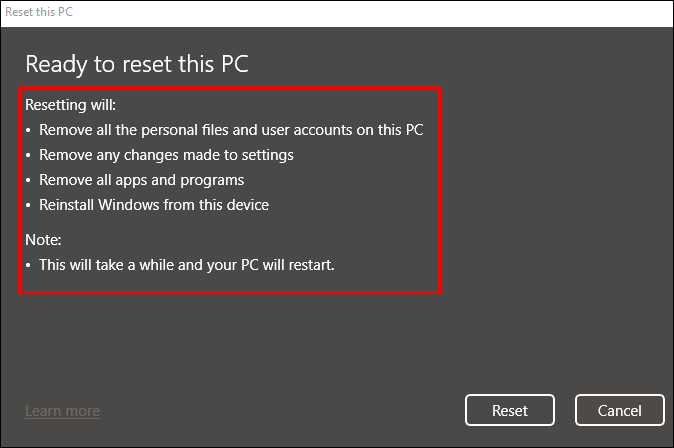Screen dimensions: 674x448
Task: Click the bullet next to apps and programs
Action: tap(29, 180)
